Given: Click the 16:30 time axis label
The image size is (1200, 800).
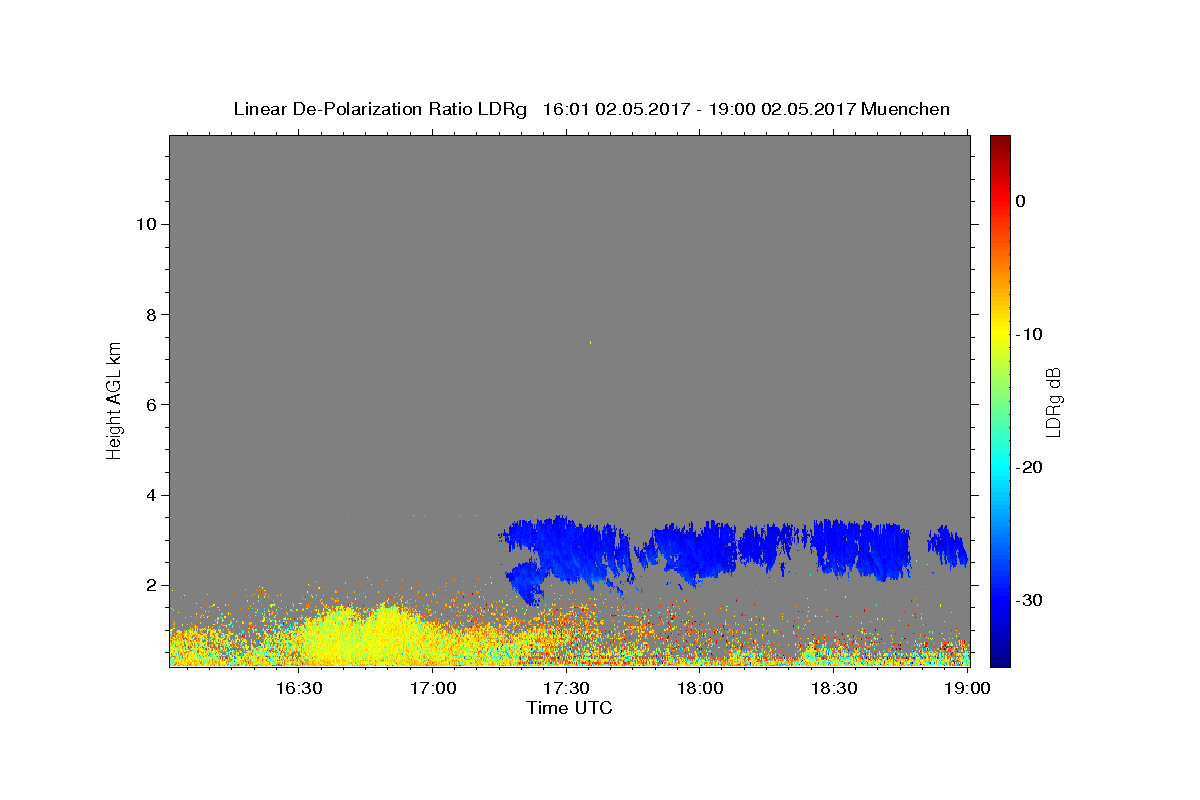Looking at the screenshot, I should pyautogui.click(x=298, y=688).
